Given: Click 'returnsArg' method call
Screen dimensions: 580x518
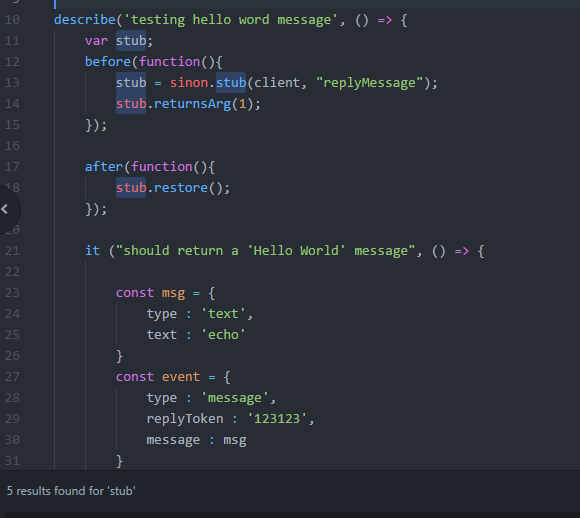Looking at the screenshot, I should click(x=192, y=104).
